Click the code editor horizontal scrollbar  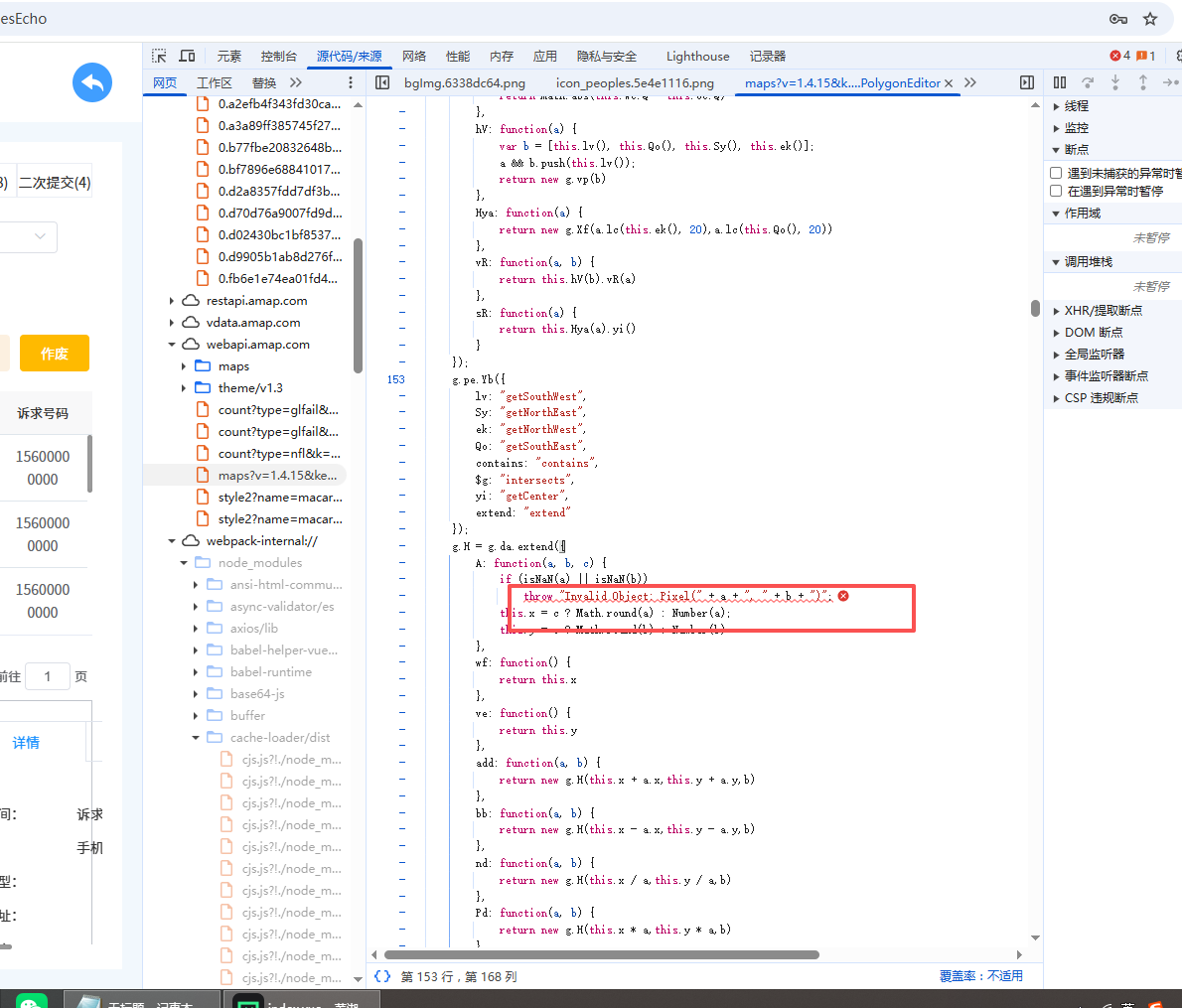tap(601, 955)
